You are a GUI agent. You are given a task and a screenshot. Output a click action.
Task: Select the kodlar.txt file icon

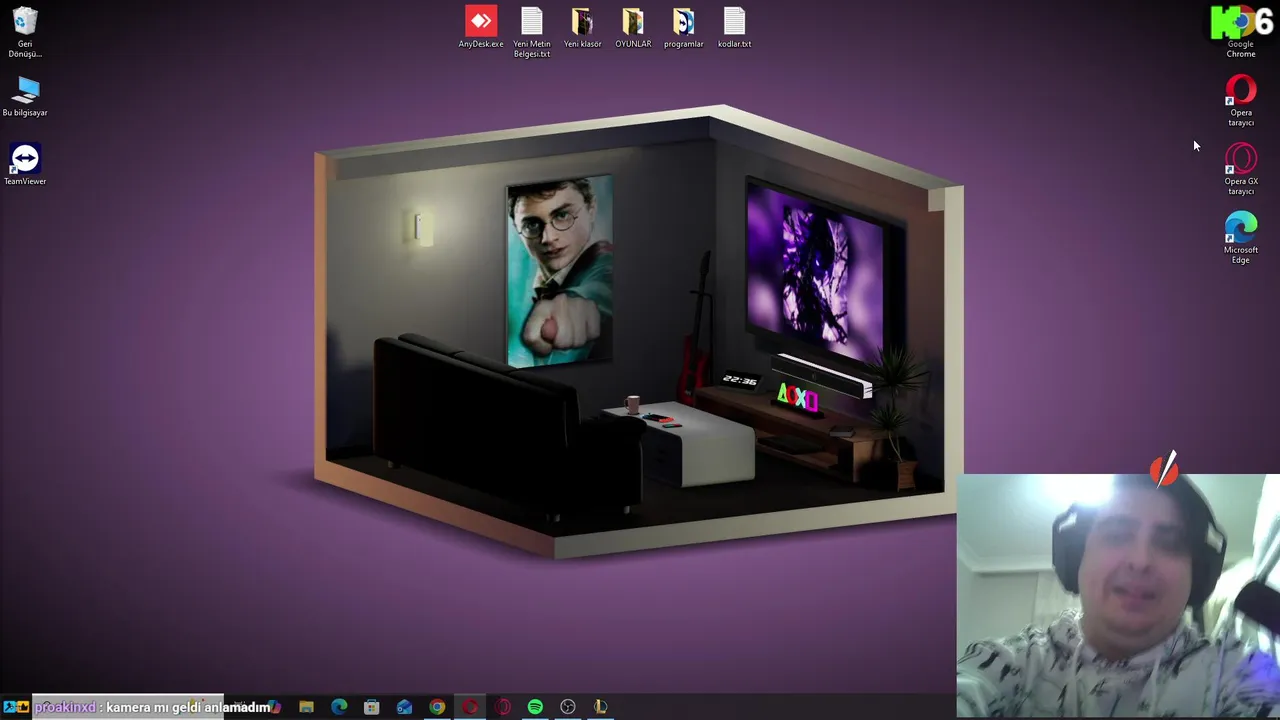tap(734, 28)
